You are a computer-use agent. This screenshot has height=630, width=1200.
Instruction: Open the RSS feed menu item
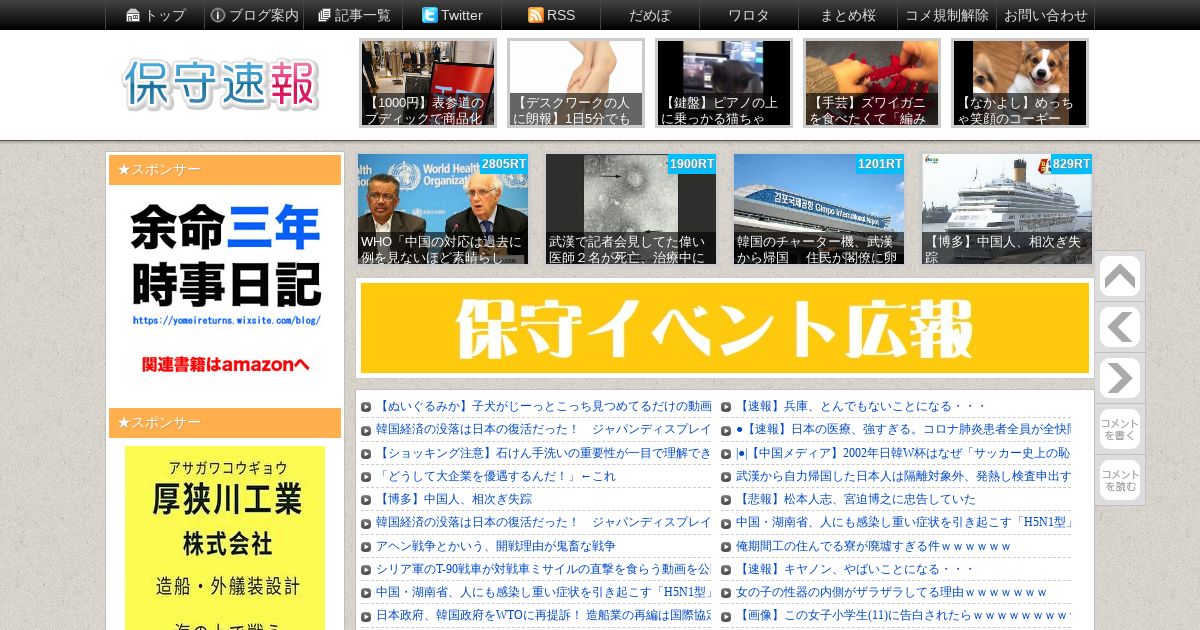pos(551,15)
